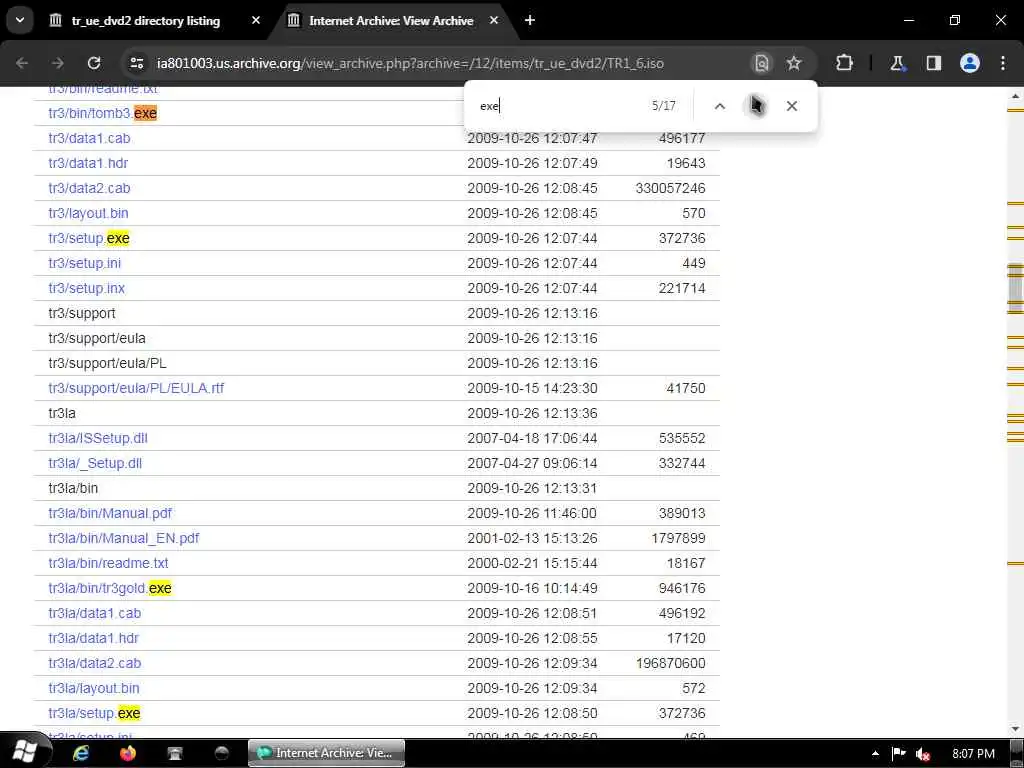Screen dimensions: 1024x768
Task: Go to next find result
Action: point(756,106)
